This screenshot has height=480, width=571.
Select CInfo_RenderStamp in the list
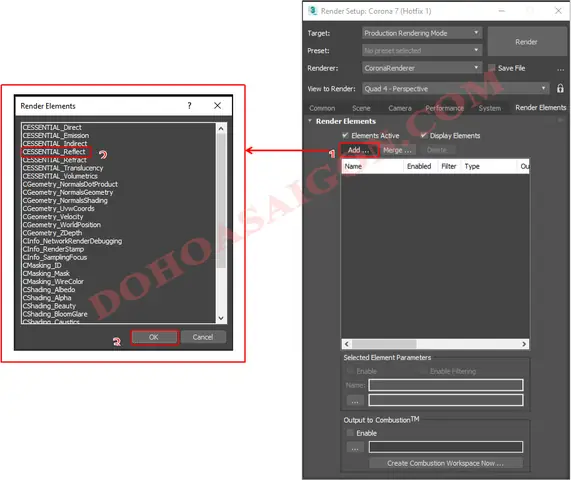[53, 249]
